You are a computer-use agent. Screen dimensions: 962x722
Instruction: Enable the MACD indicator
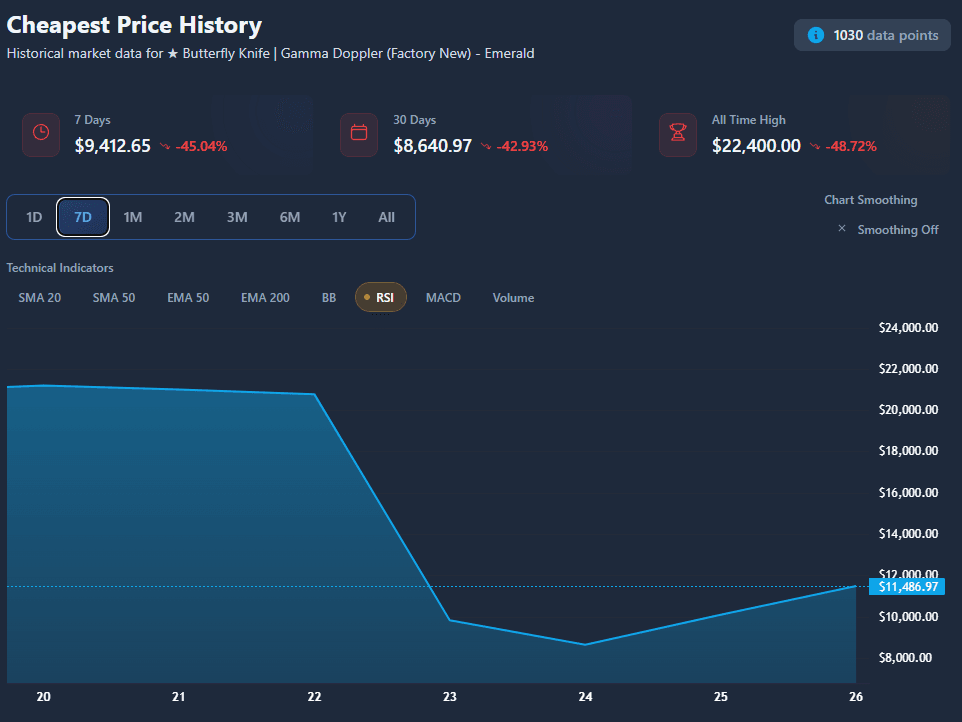443,297
